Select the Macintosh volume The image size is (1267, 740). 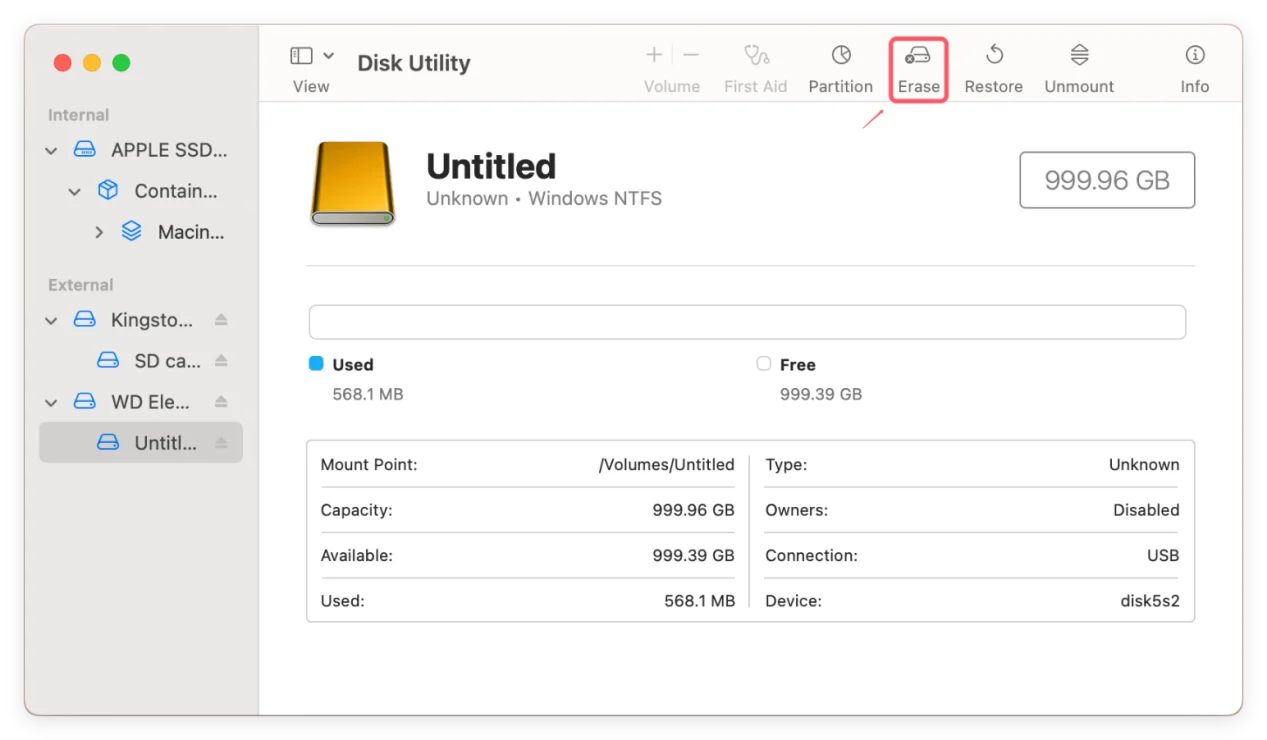(x=141, y=232)
